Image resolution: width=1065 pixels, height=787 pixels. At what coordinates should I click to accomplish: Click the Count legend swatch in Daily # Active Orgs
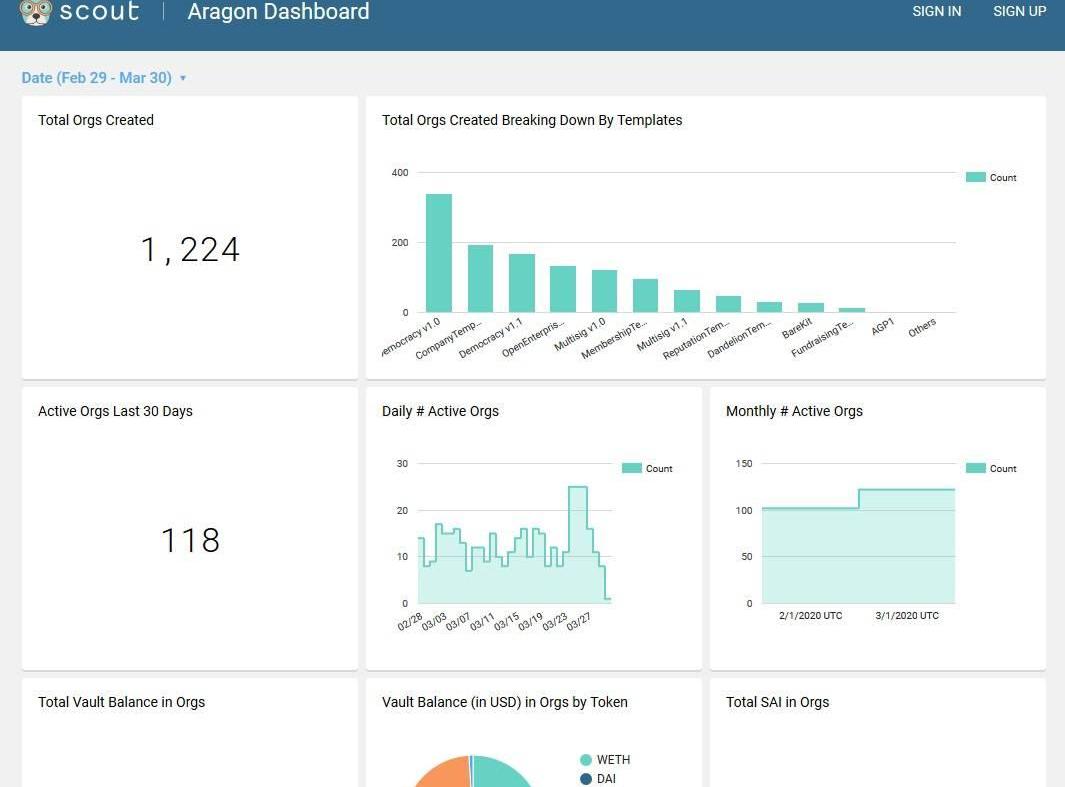pos(632,469)
